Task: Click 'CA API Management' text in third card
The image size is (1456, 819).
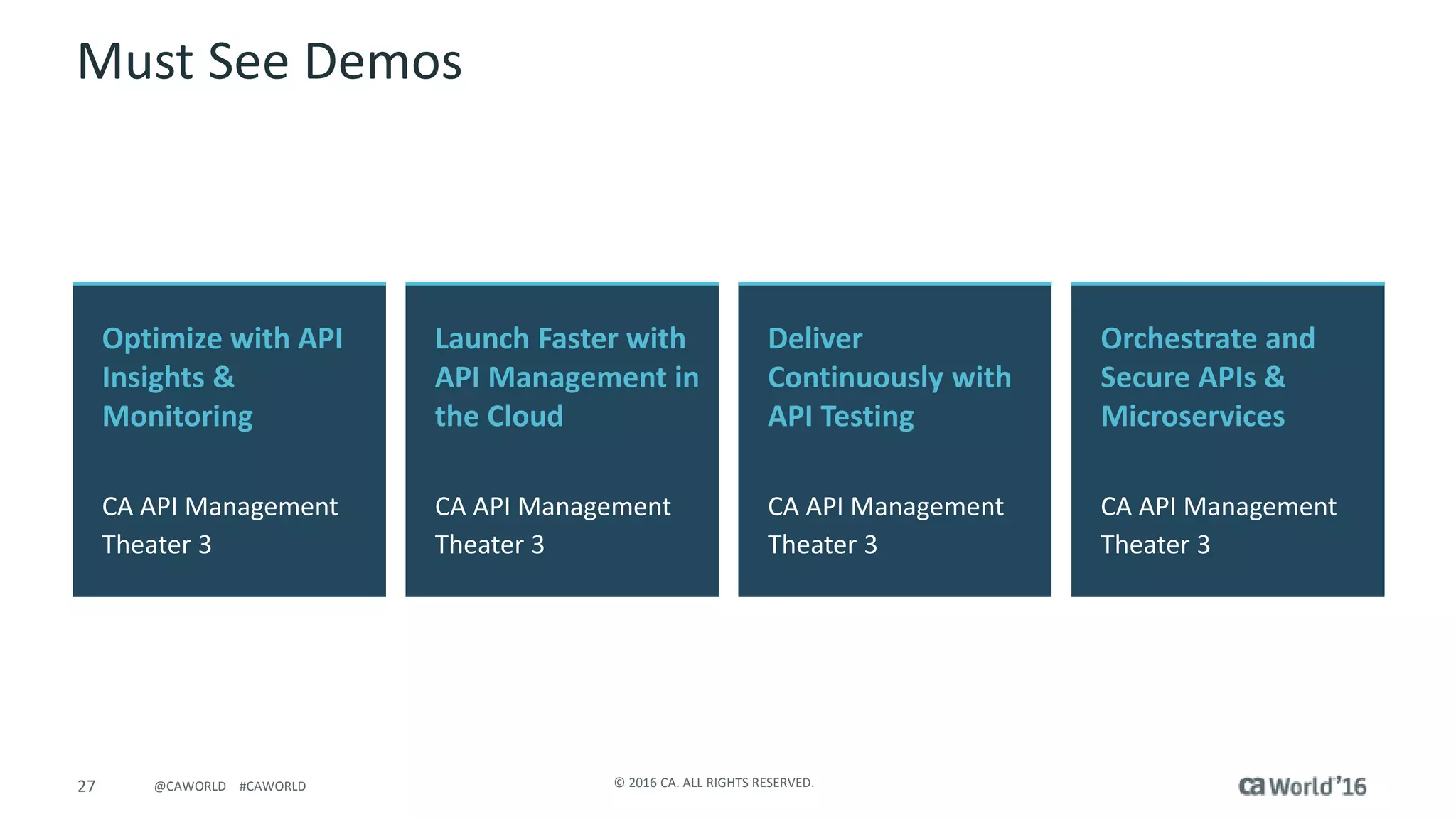Action: coord(885,507)
